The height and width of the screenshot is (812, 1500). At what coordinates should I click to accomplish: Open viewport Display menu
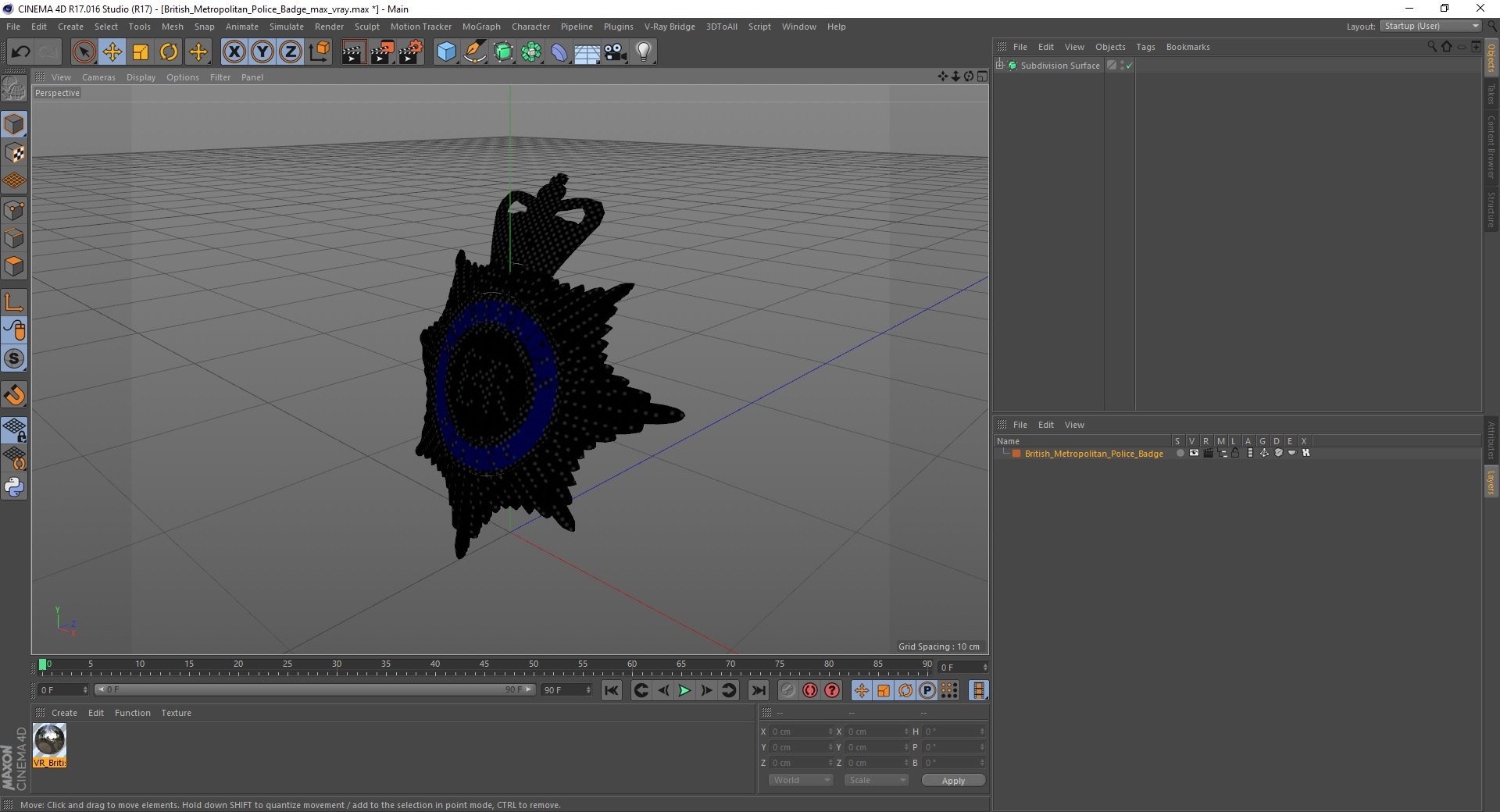click(141, 77)
